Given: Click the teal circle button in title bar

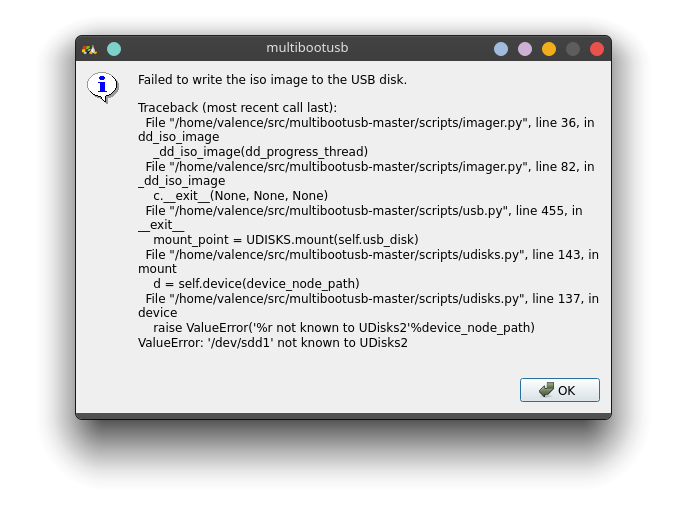Looking at the screenshot, I should (114, 49).
